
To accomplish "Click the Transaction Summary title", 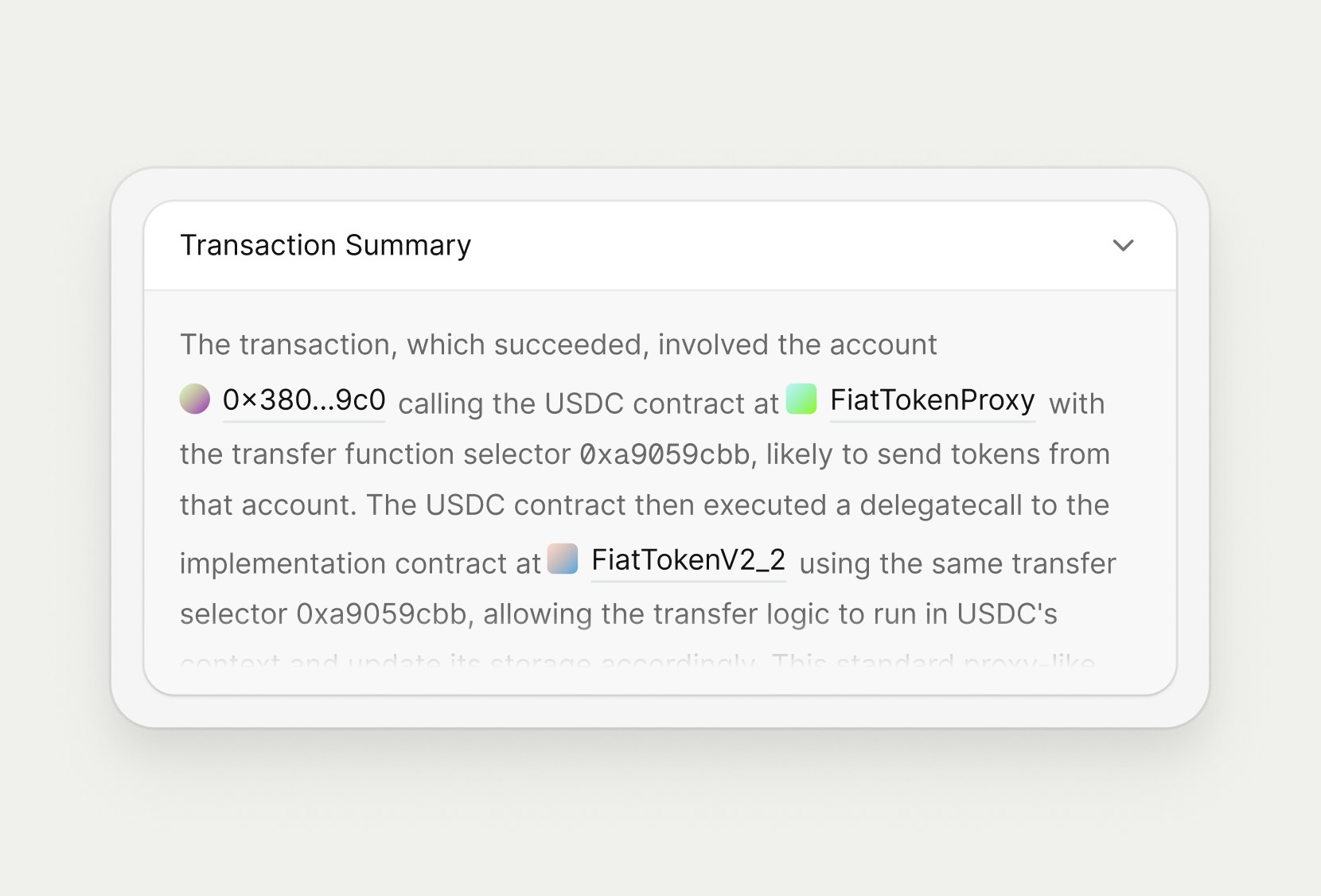I will point(325,245).
